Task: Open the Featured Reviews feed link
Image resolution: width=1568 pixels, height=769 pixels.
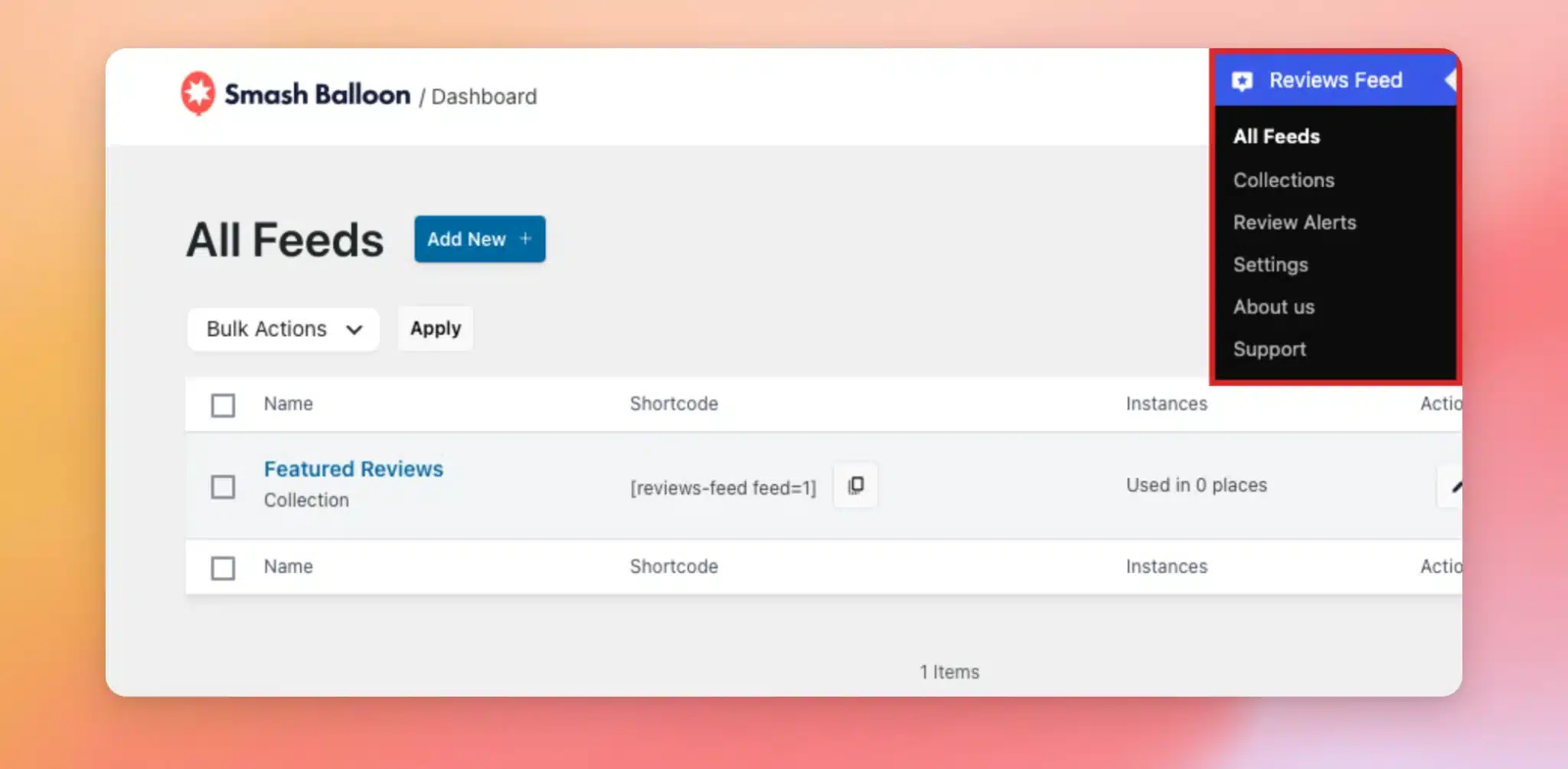Action: [x=354, y=469]
